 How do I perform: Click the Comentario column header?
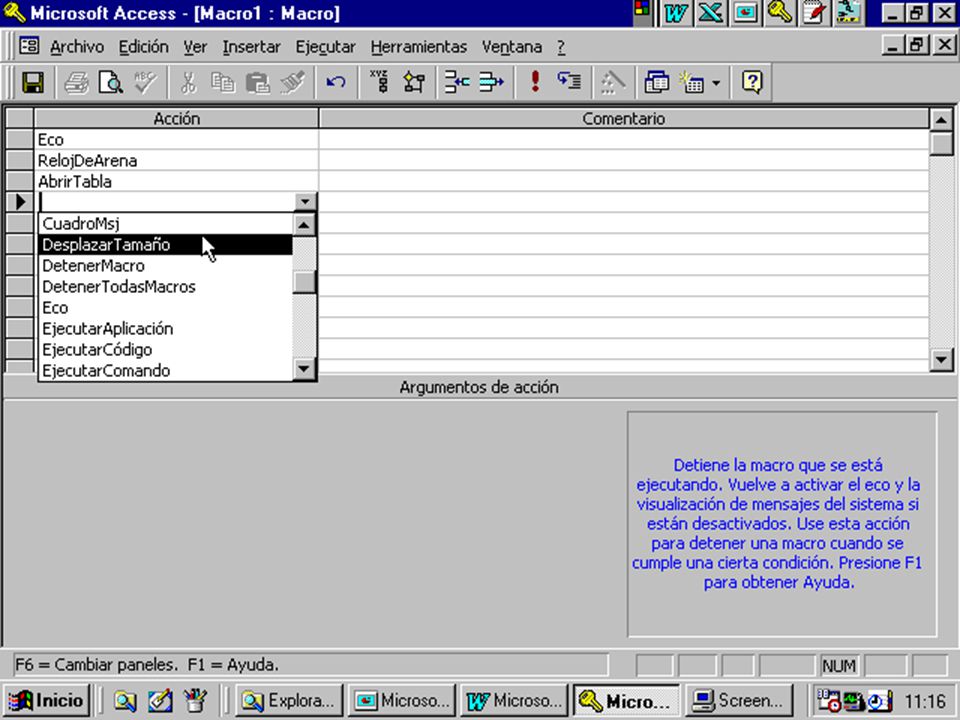[x=623, y=118]
